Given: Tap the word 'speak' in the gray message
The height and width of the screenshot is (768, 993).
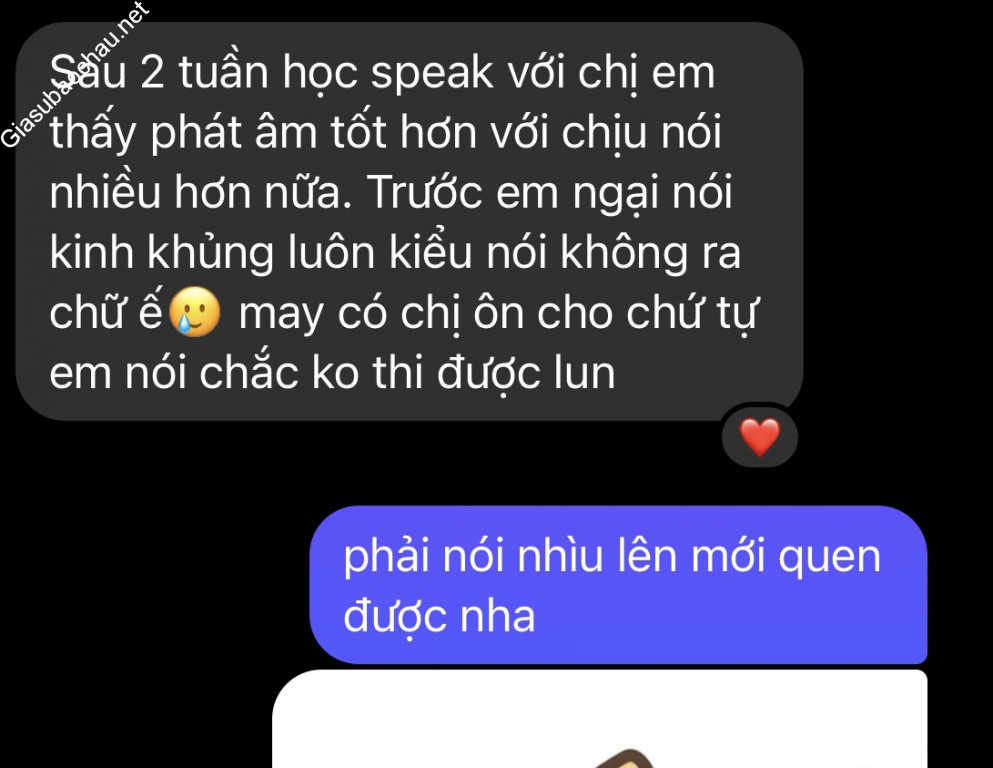Looking at the screenshot, I should coord(432,73).
